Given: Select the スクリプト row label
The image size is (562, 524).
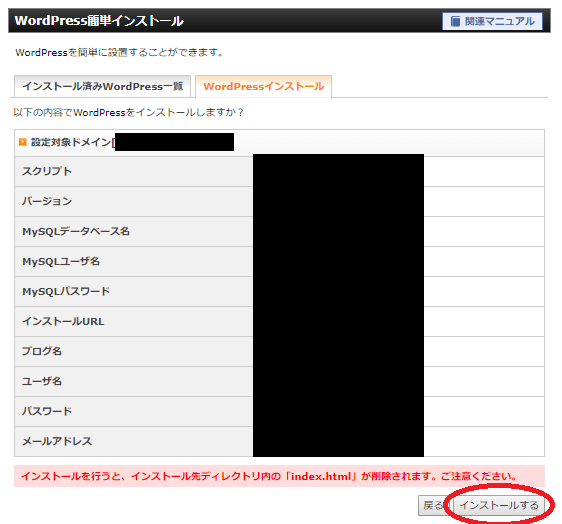Looking at the screenshot, I should coord(47,171).
